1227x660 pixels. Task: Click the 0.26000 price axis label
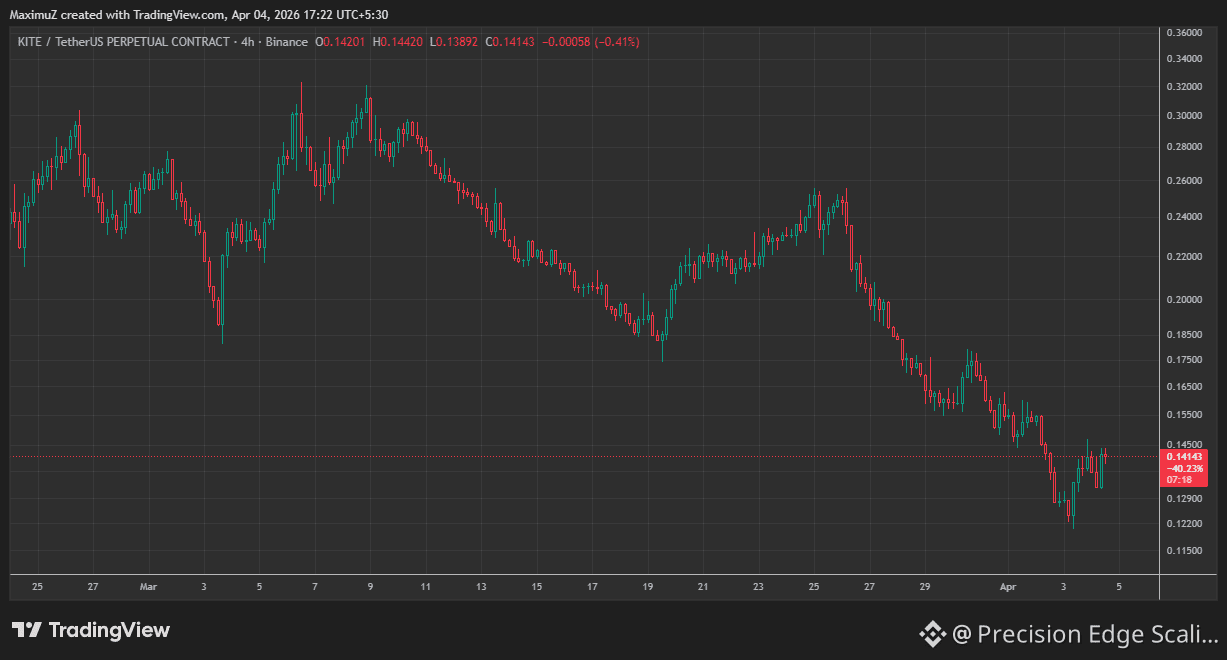(1184, 181)
